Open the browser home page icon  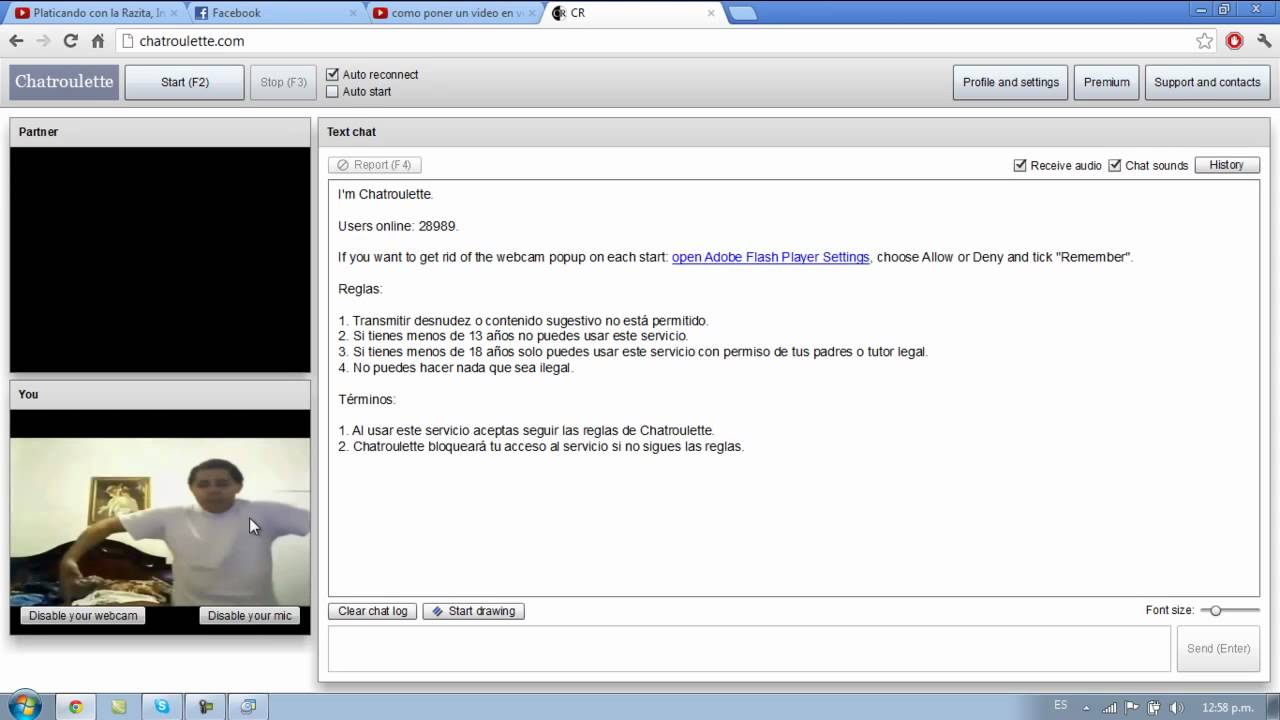(x=98, y=41)
